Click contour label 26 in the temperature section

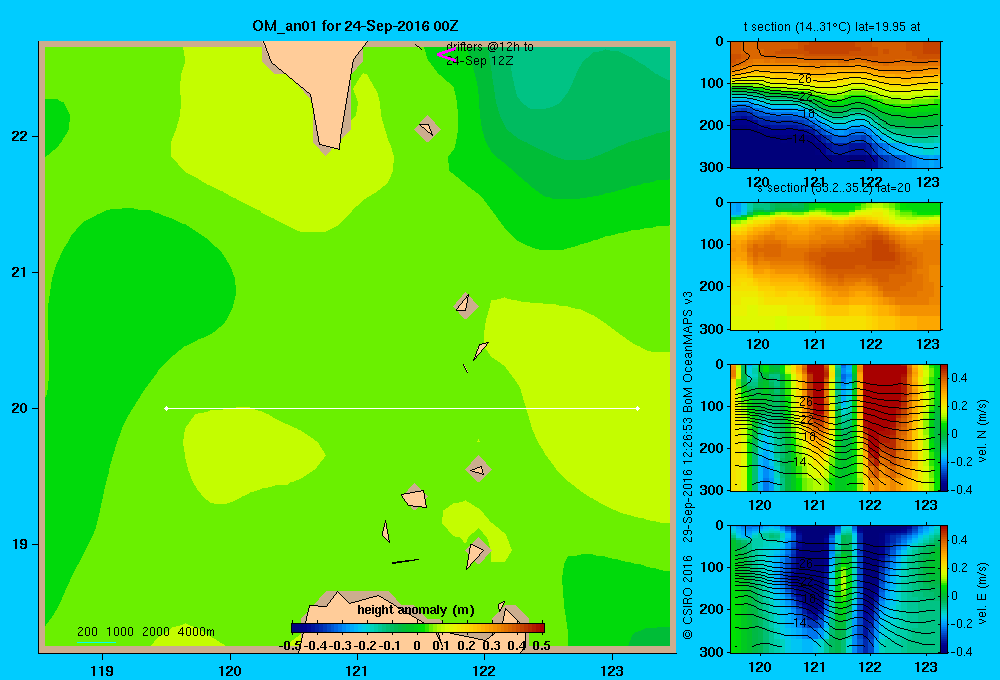[x=805, y=78]
